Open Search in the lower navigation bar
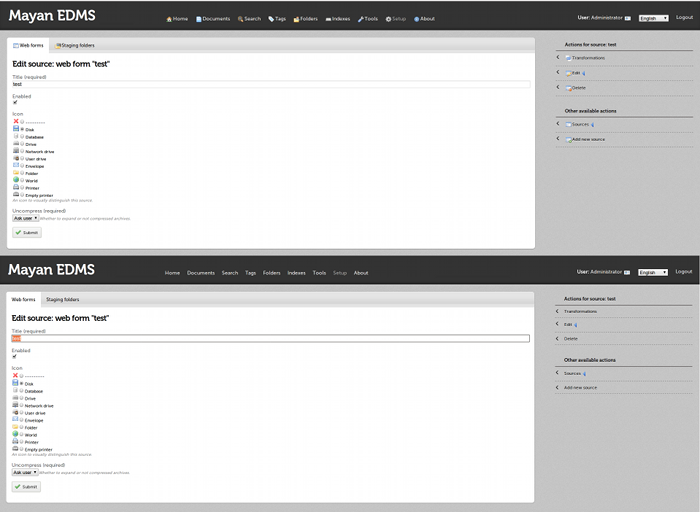Screen dimensions: 700x512 point(230,273)
